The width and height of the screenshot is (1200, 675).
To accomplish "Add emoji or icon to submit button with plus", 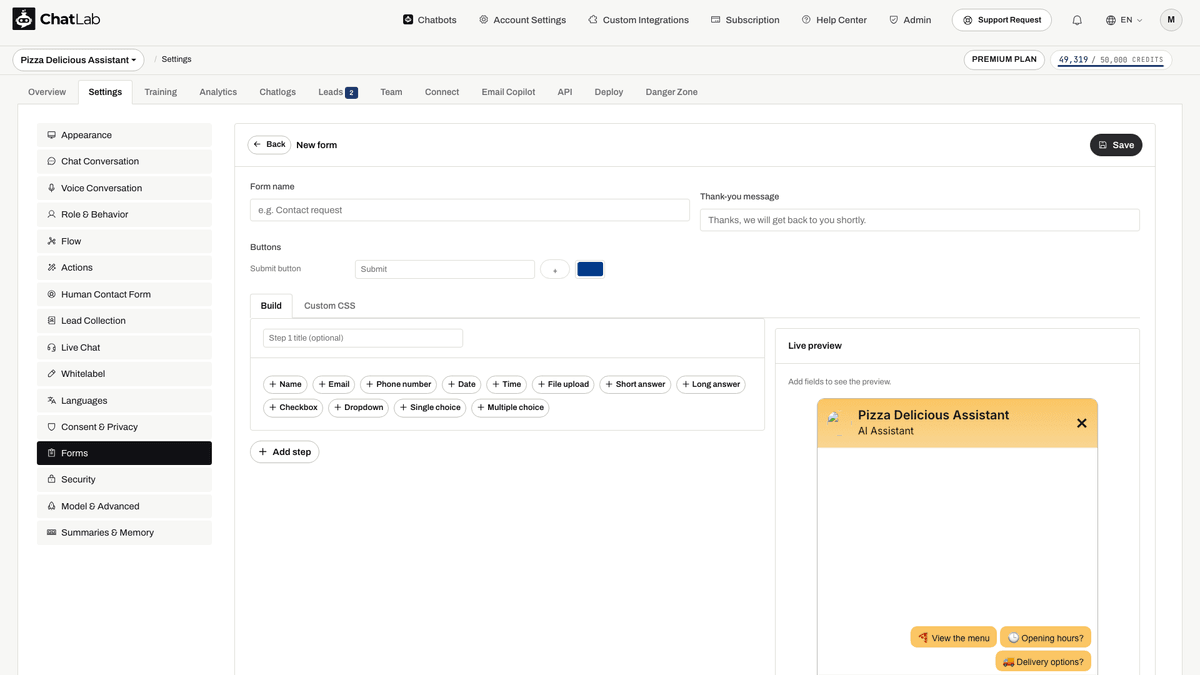I will 555,269.
